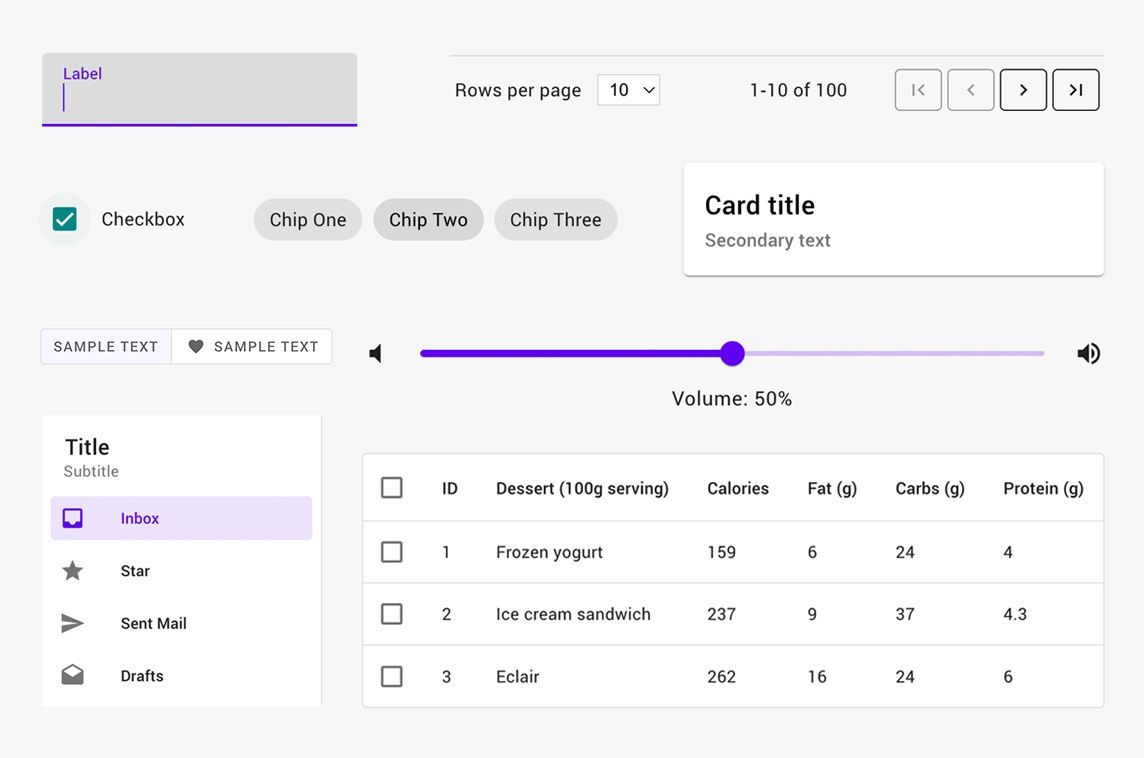Click the first page pagination icon
Screen dimensions: 1144x758
918,90
